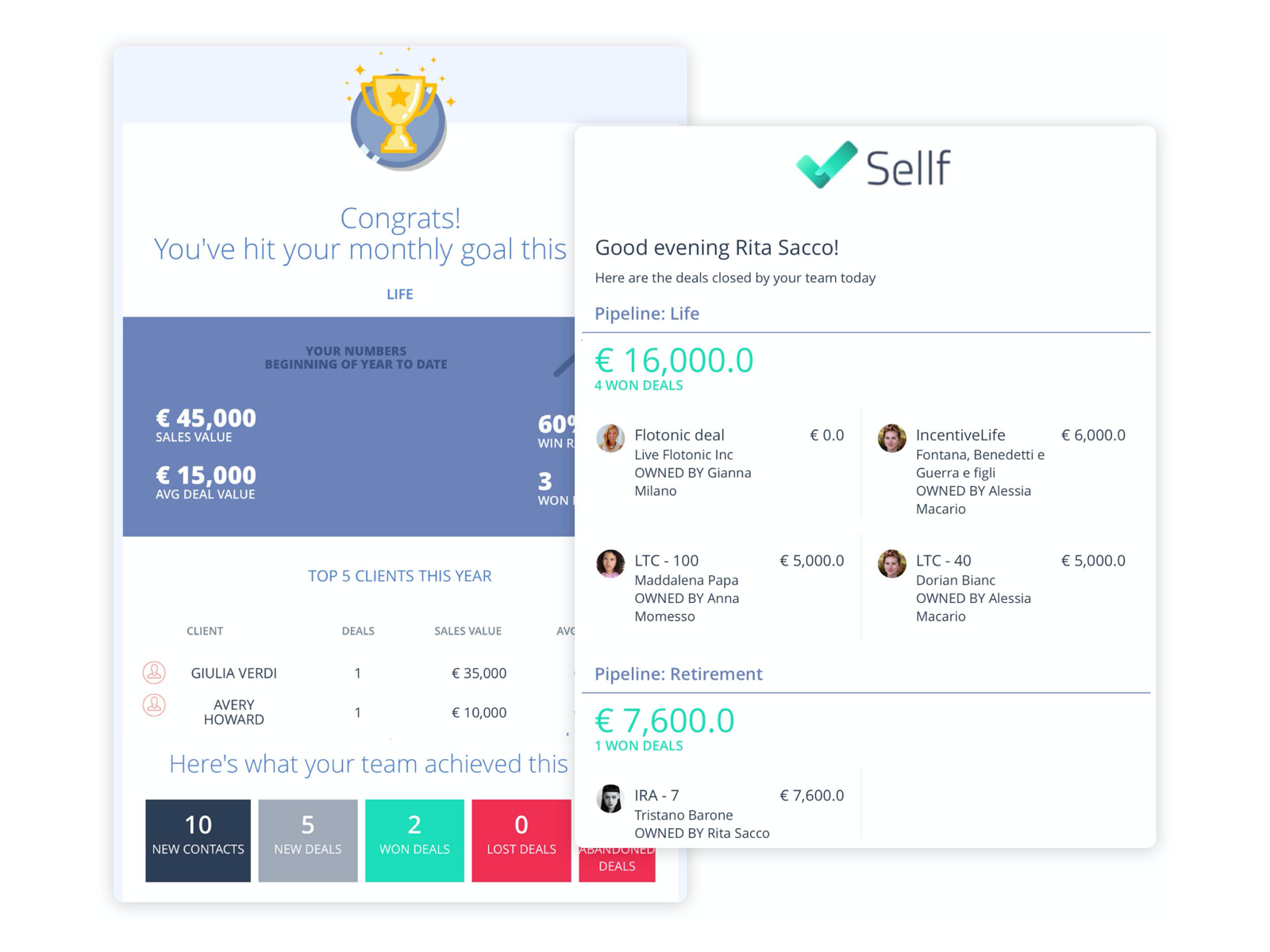The width and height of the screenshot is (1270, 952).
Task: Select the Flotonic deal owner avatar
Action: (610, 438)
